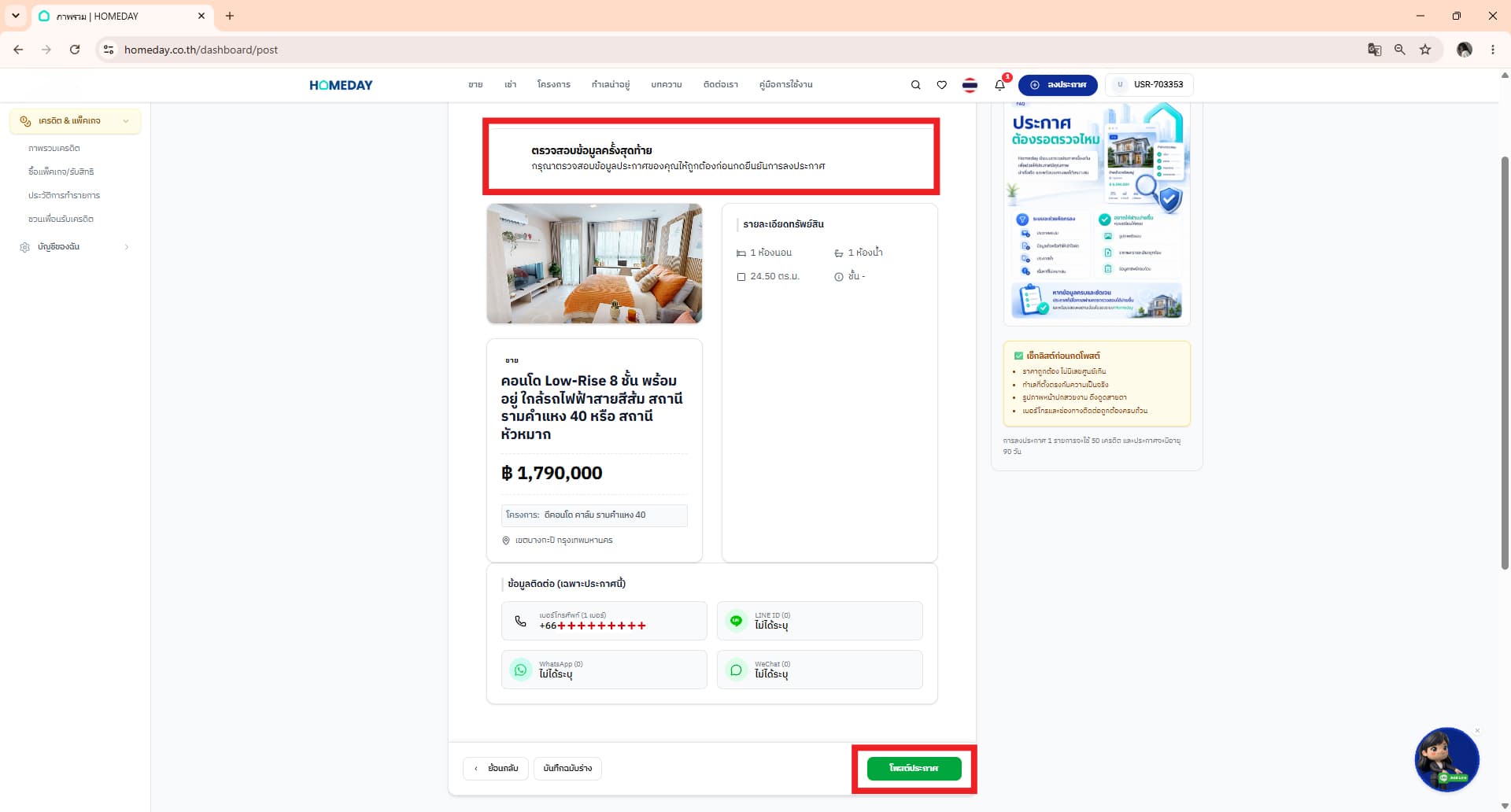This screenshot has height=812, width=1511.
Task: Click the site info icon in address bar
Action: (109, 50)
